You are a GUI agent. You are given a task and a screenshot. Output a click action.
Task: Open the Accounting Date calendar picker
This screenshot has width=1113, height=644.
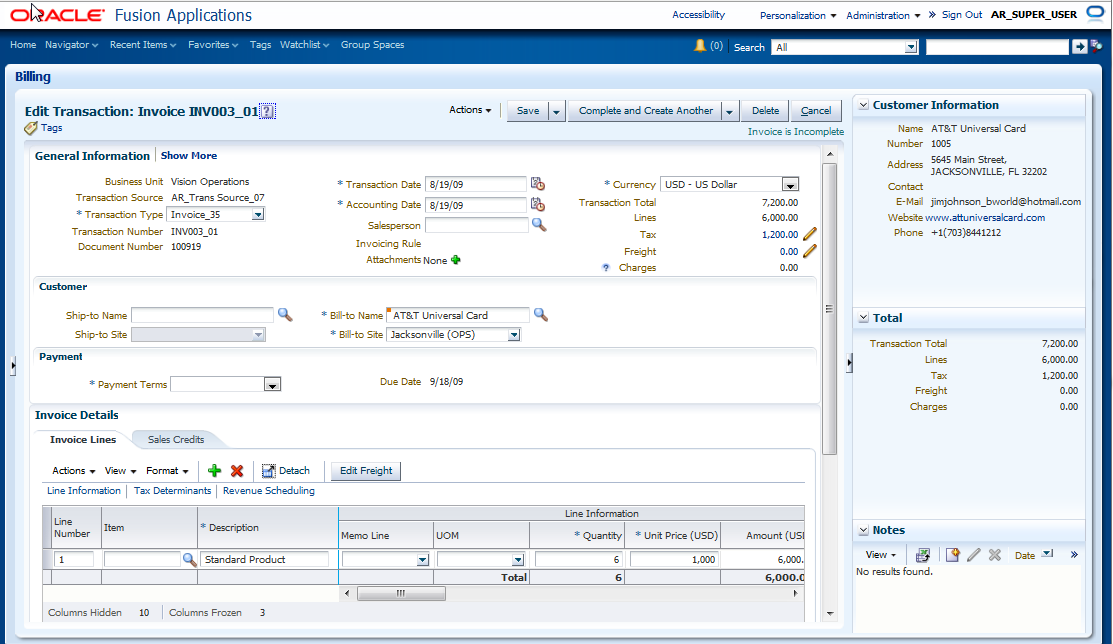pyautogui.click(x=538, y=204)
